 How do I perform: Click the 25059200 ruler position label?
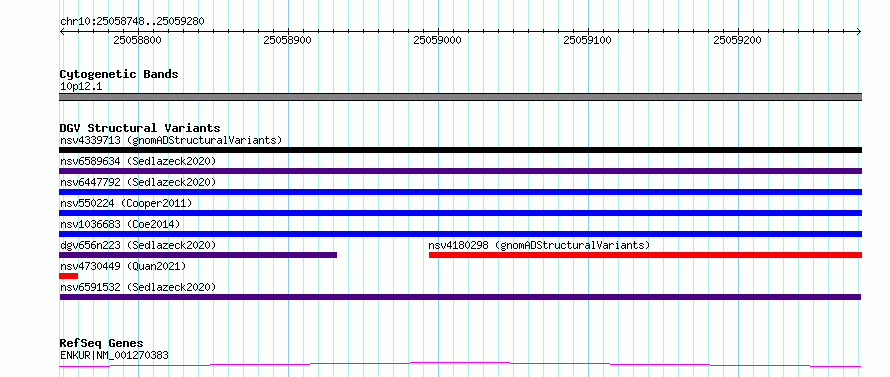pyautogui.click(x=737, y=40)
